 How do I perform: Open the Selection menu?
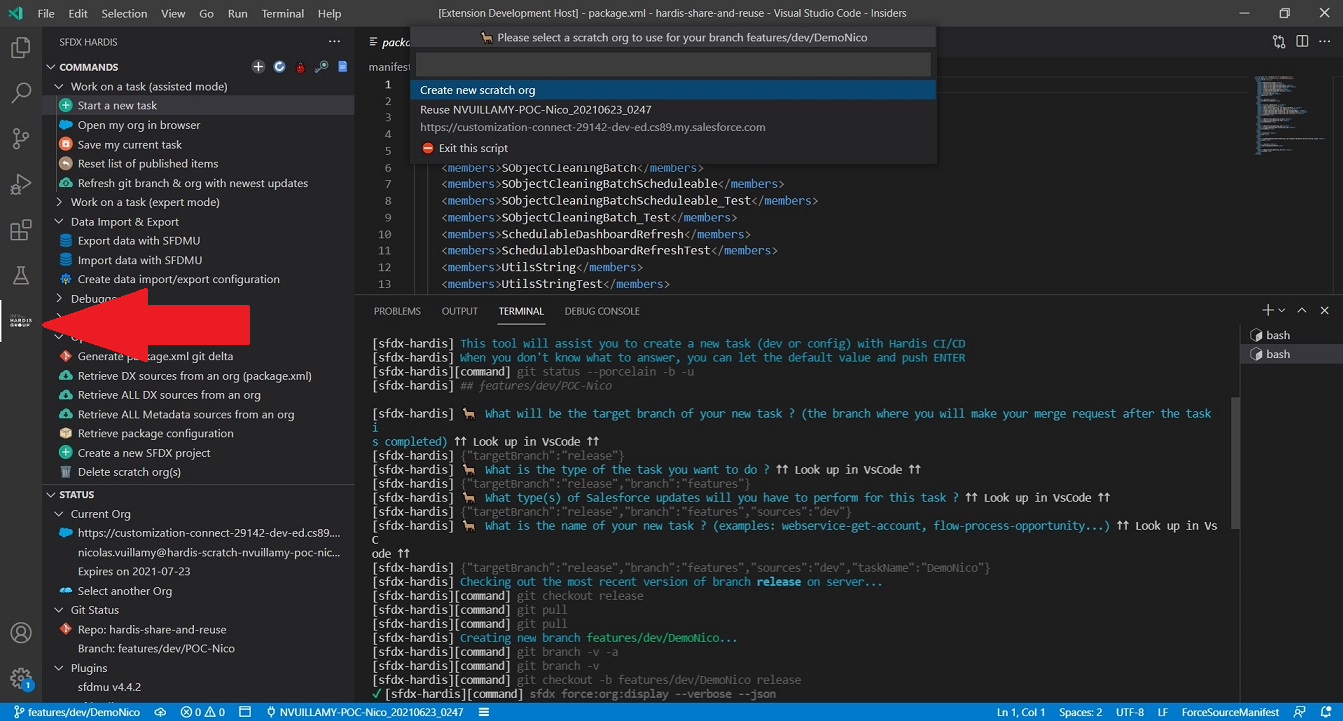[x=124, y=13]
